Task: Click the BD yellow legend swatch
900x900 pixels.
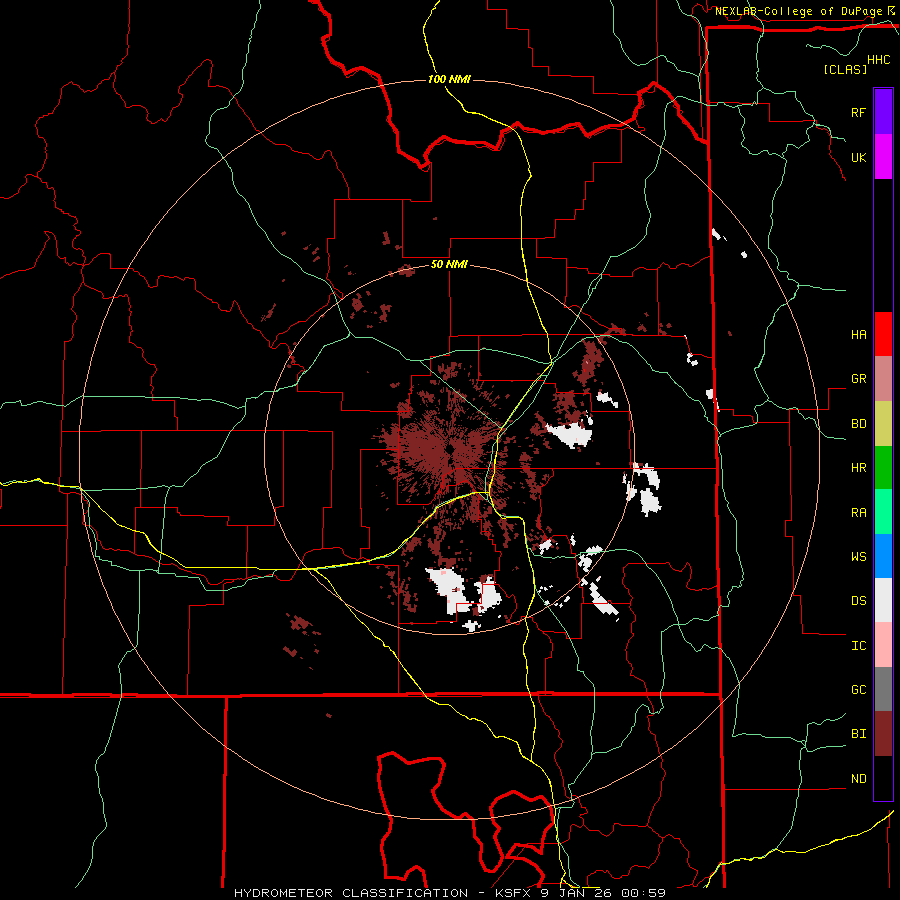Action: pyautogui.click(x=883, y=423)
